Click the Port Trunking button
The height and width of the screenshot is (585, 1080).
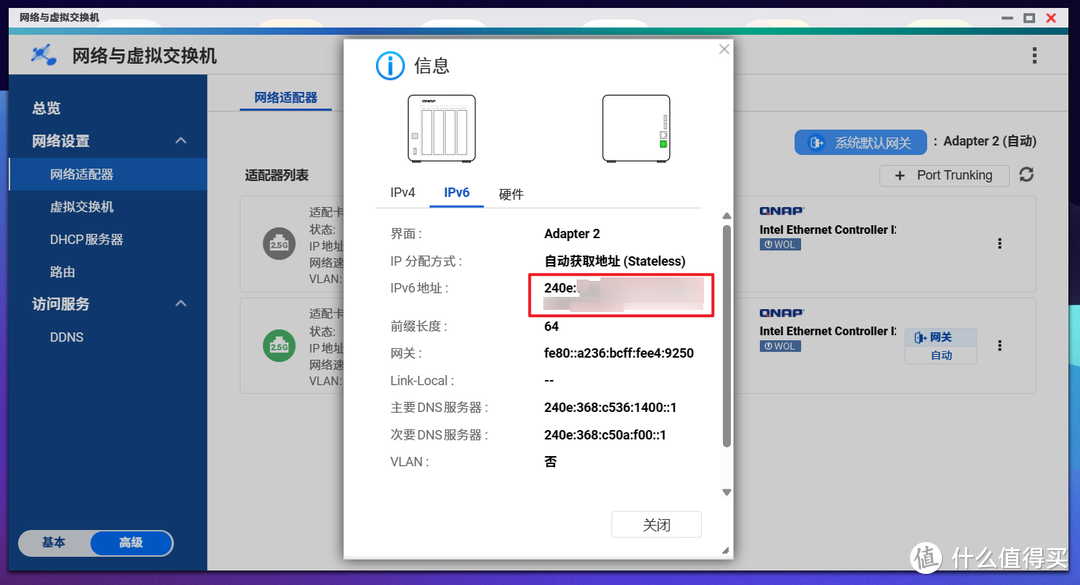[944, 176]
